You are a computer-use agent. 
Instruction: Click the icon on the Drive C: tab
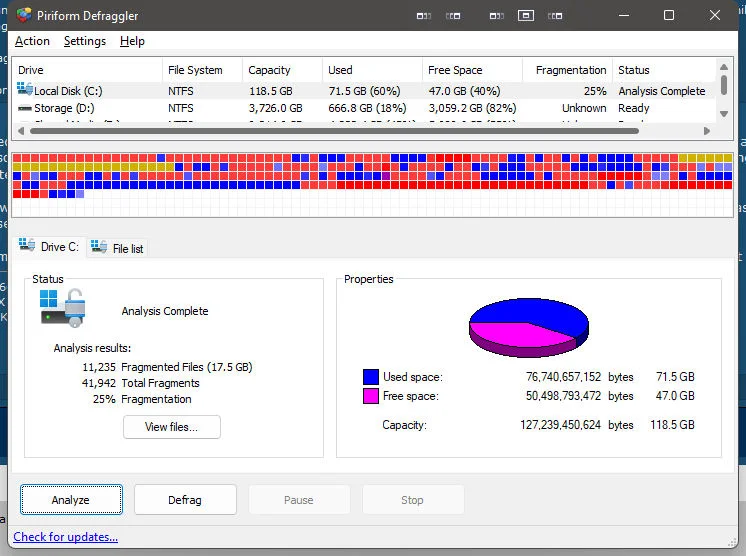(x=27, y=245)
